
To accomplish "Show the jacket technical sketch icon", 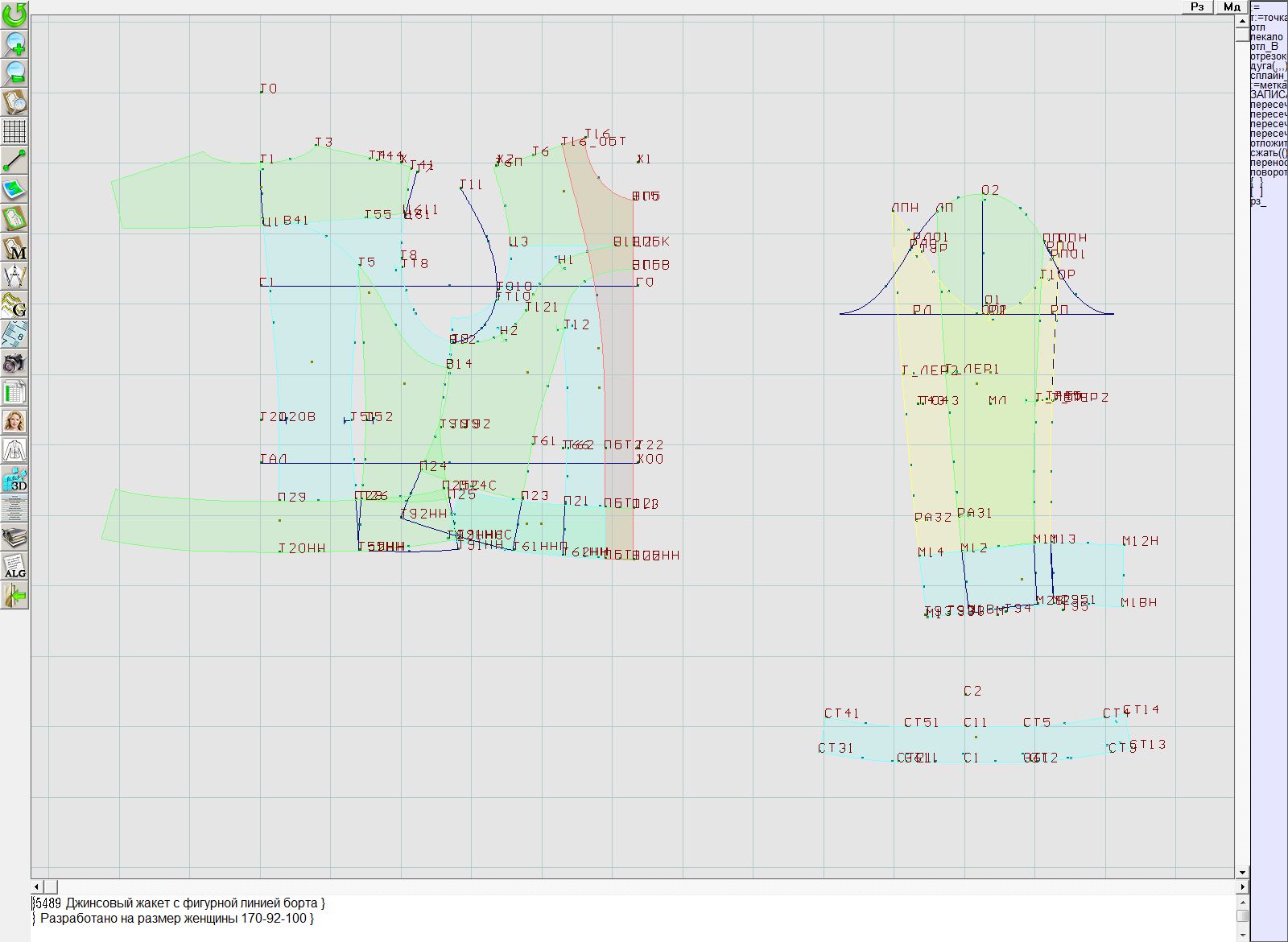I will click(x=14, y=450).
